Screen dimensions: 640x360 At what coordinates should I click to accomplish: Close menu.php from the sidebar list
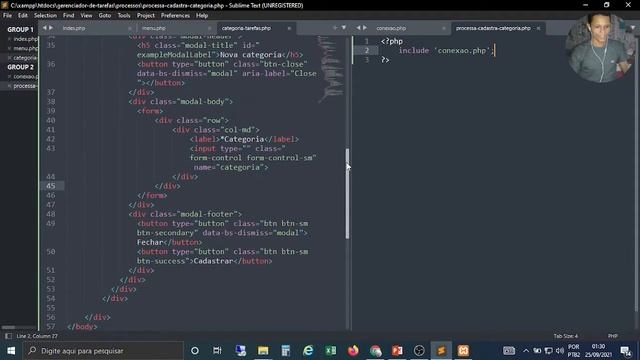pyautogui.click(x=9, y=48)
